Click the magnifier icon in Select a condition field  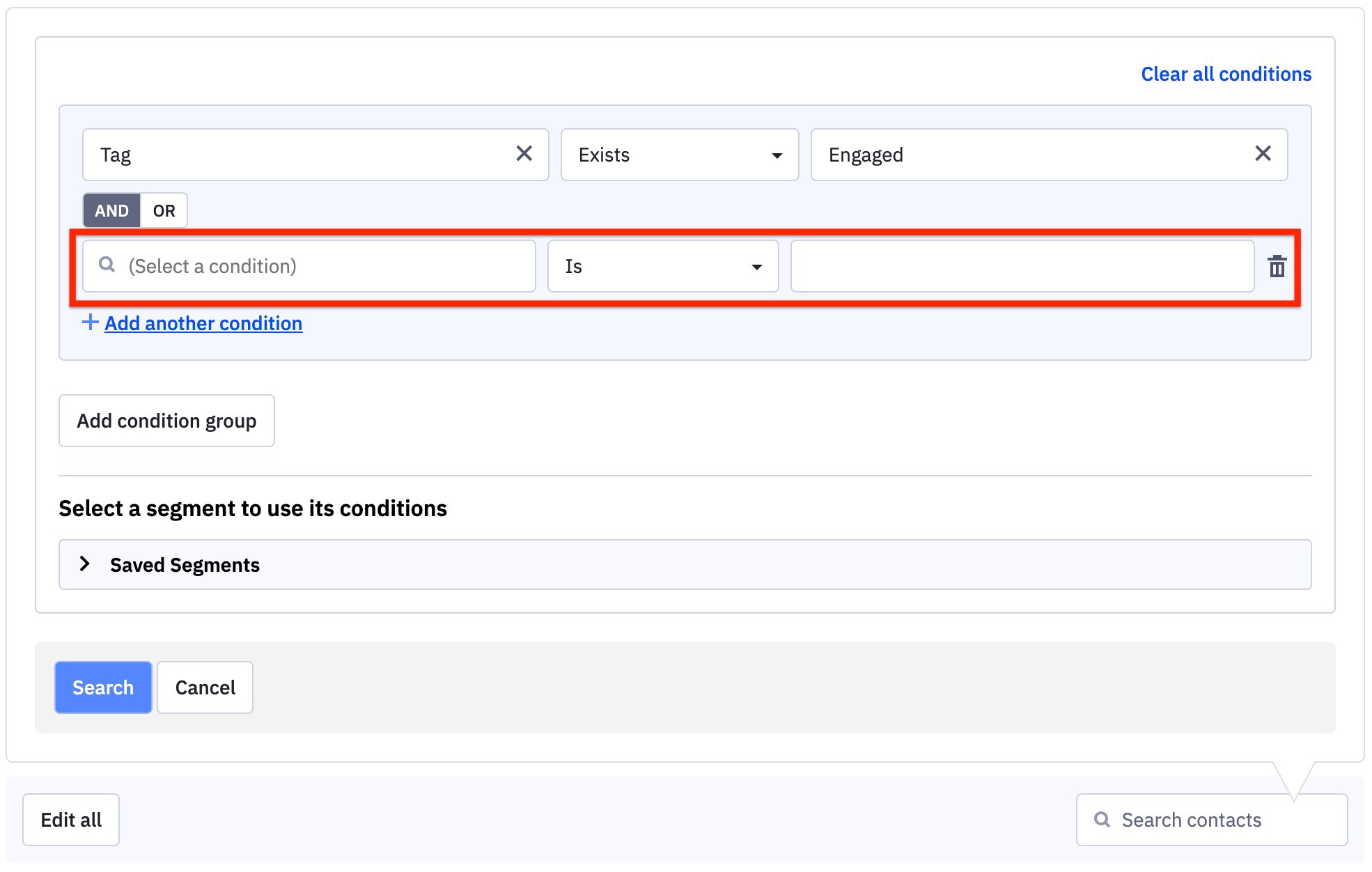[107, 265]
